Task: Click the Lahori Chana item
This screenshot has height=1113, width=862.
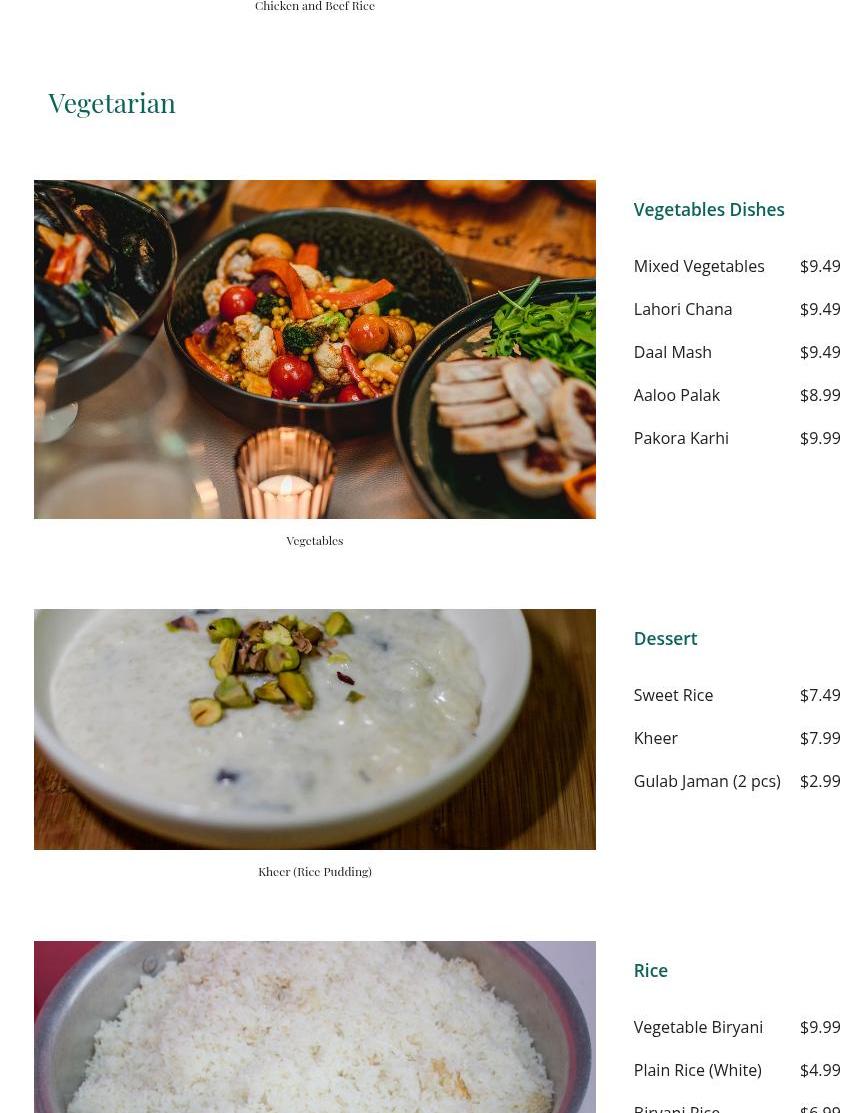Action: [x=682, y=309]
